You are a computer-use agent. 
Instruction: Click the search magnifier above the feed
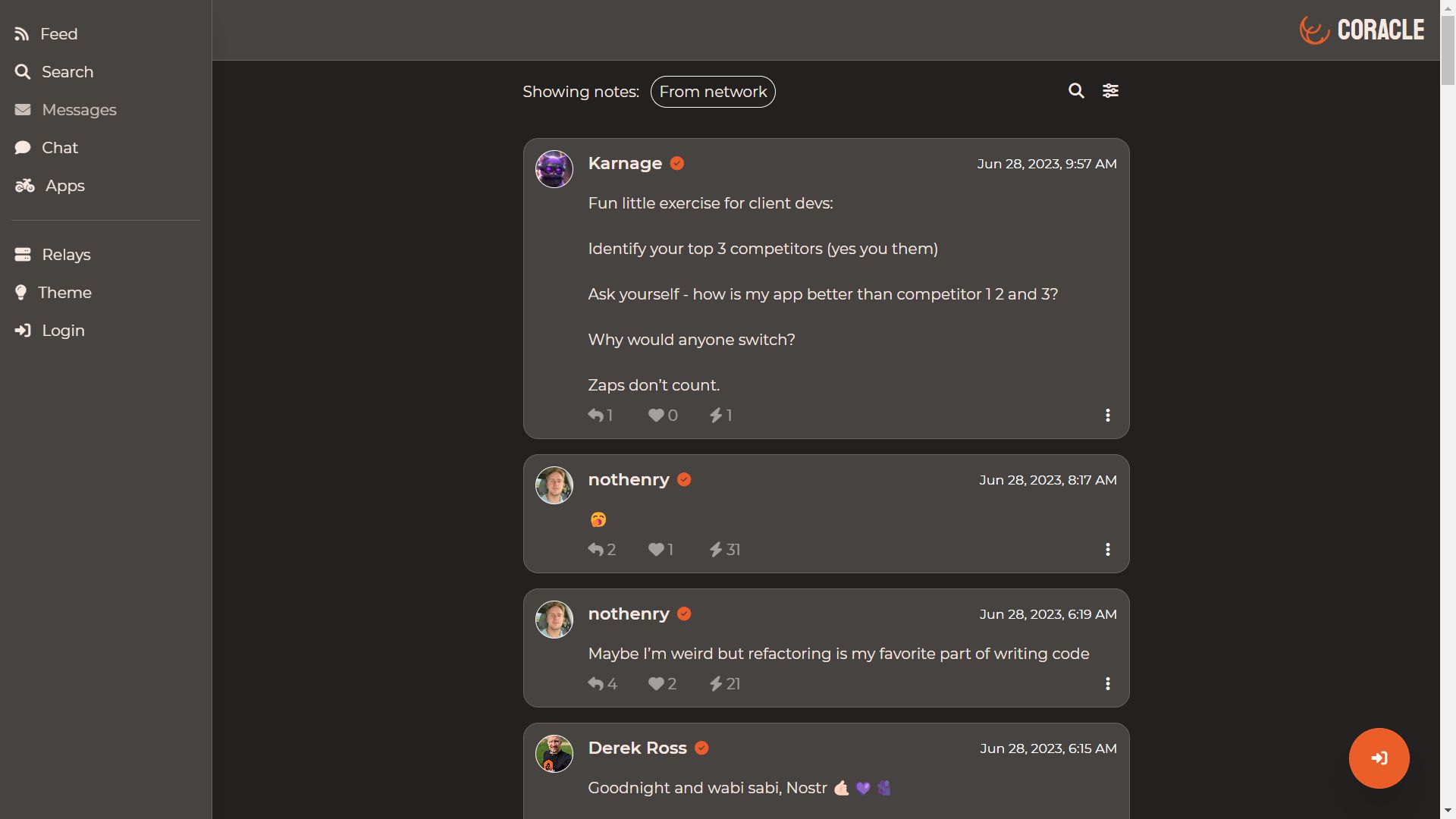pyautogui.click(x=1077, y=90)
